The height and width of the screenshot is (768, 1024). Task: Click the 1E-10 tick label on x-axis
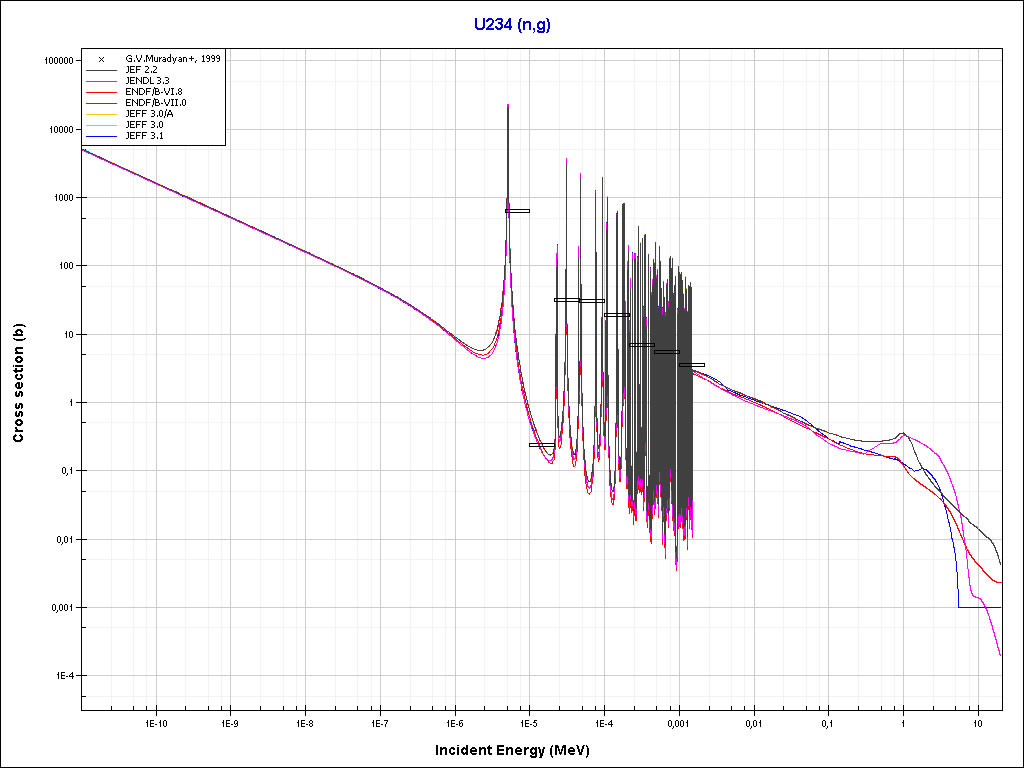tap(154, 722)
